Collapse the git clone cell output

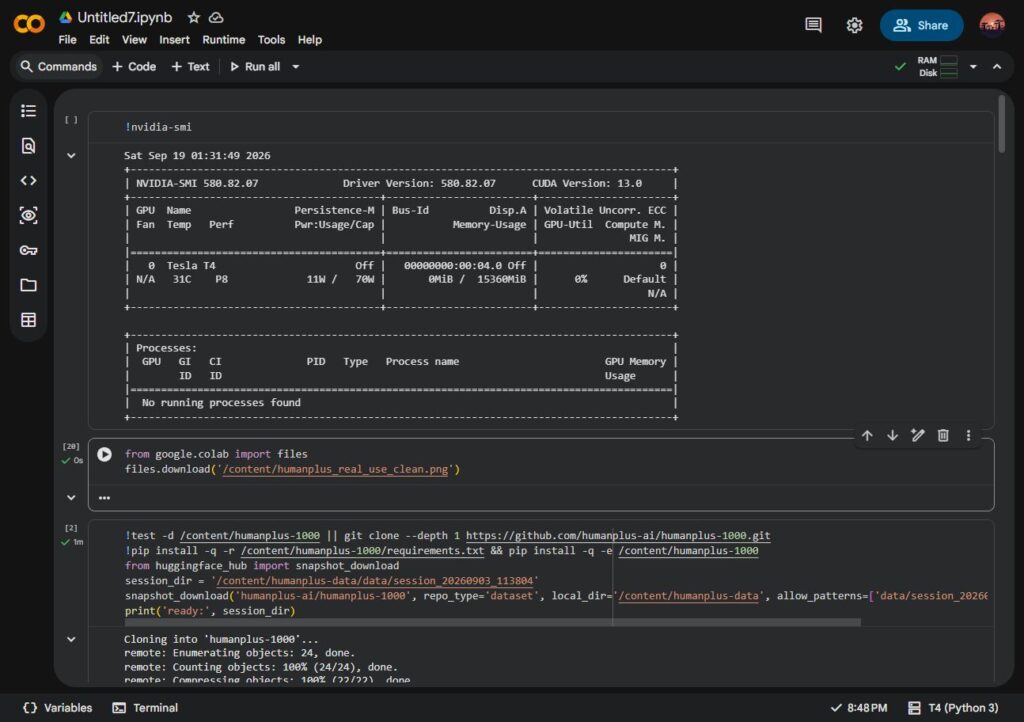coord(71,639)
